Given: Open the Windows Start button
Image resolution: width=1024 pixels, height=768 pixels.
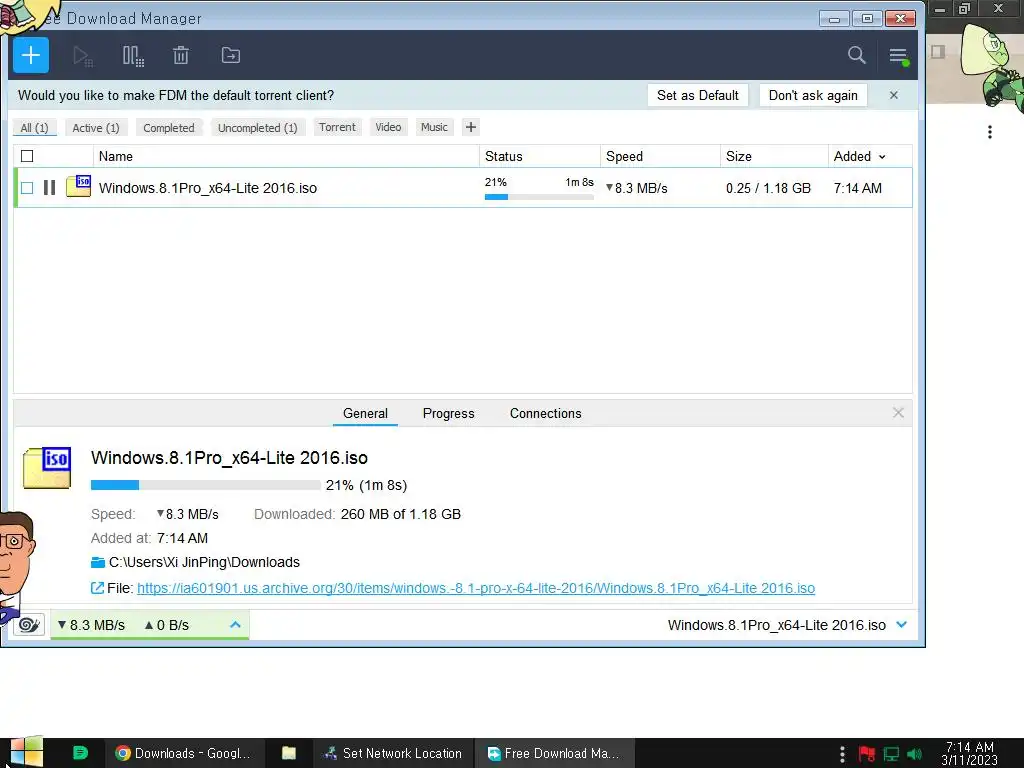Looking at the screenshot, I should 26,752.
